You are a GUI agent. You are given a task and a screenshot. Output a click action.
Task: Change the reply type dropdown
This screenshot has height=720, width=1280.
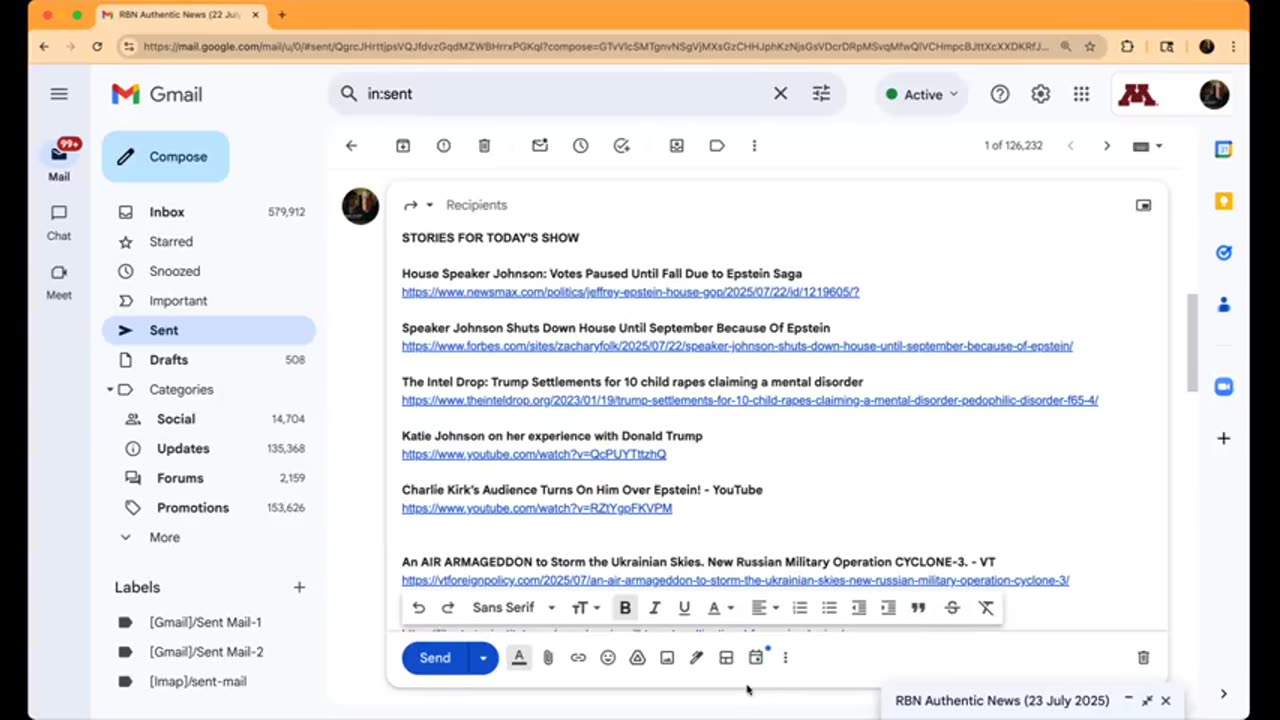click(418, 205)
